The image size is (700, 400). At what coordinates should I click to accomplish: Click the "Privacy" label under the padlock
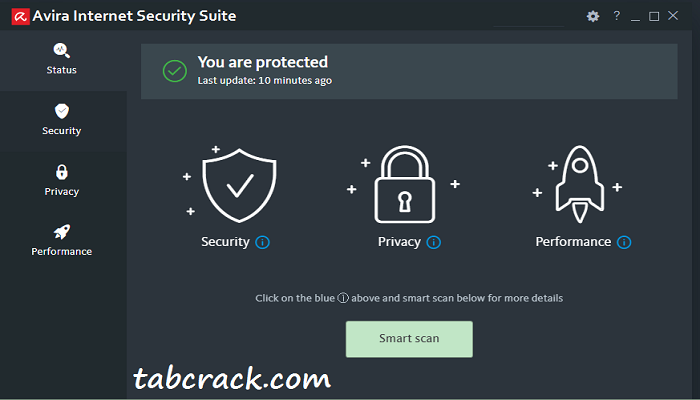pos(399,242)
